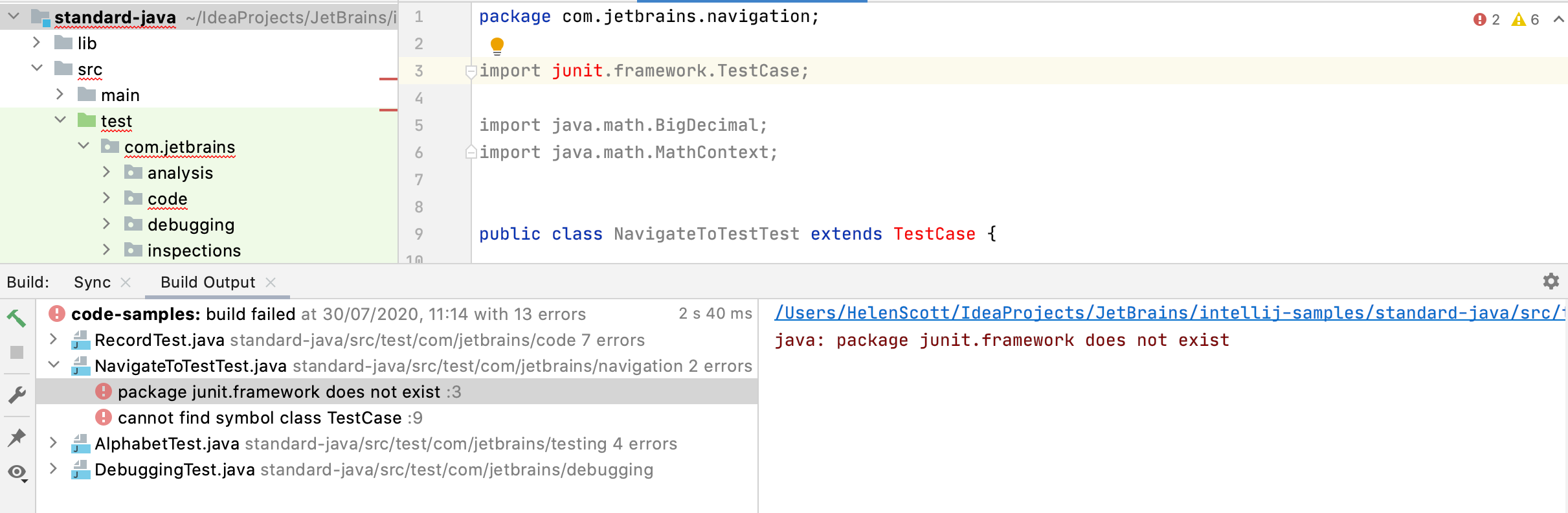Close the Build Output tab

click(x=271, y=282)
